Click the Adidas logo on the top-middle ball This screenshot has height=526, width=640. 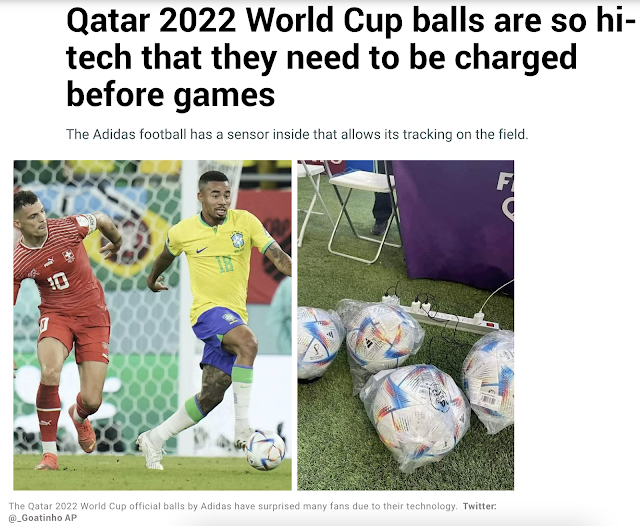[369, 342]
